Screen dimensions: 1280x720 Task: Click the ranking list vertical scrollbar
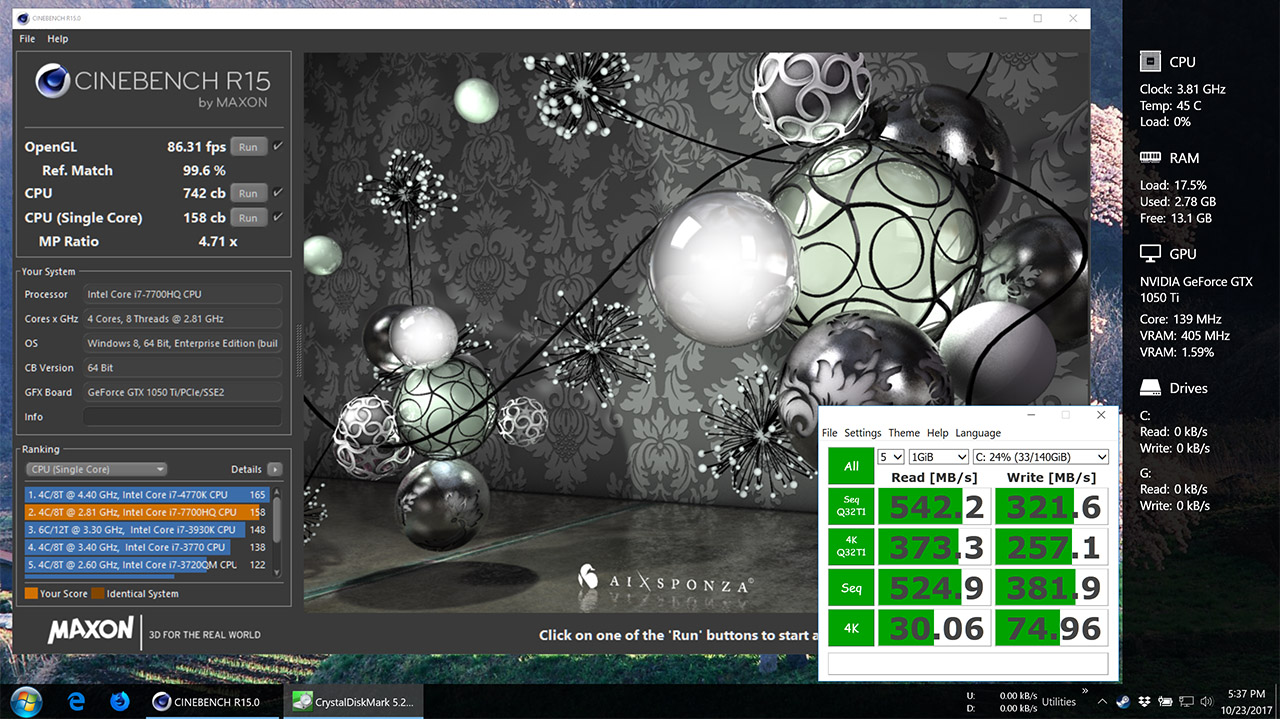[277, 532]
